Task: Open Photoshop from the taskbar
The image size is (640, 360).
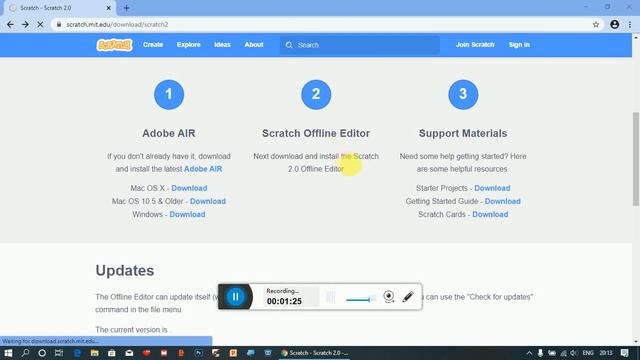Action: click(199, 353)
